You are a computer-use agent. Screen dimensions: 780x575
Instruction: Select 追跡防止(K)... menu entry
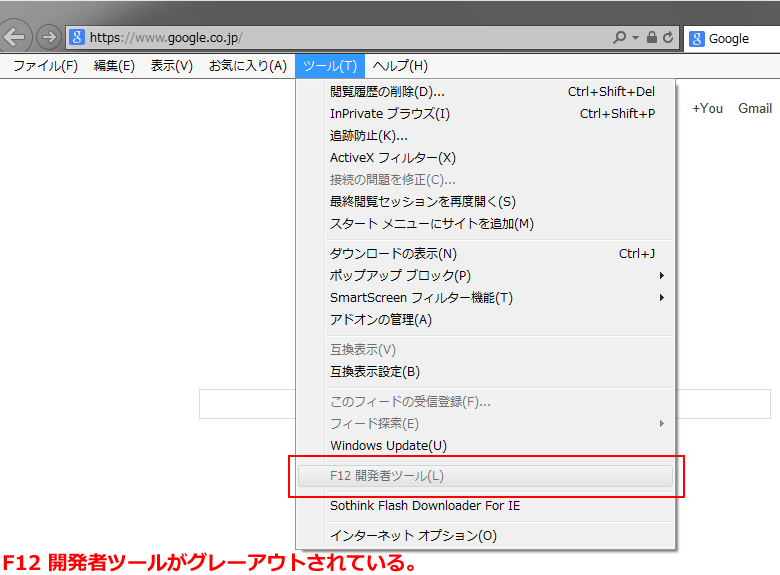coord(486,136)
